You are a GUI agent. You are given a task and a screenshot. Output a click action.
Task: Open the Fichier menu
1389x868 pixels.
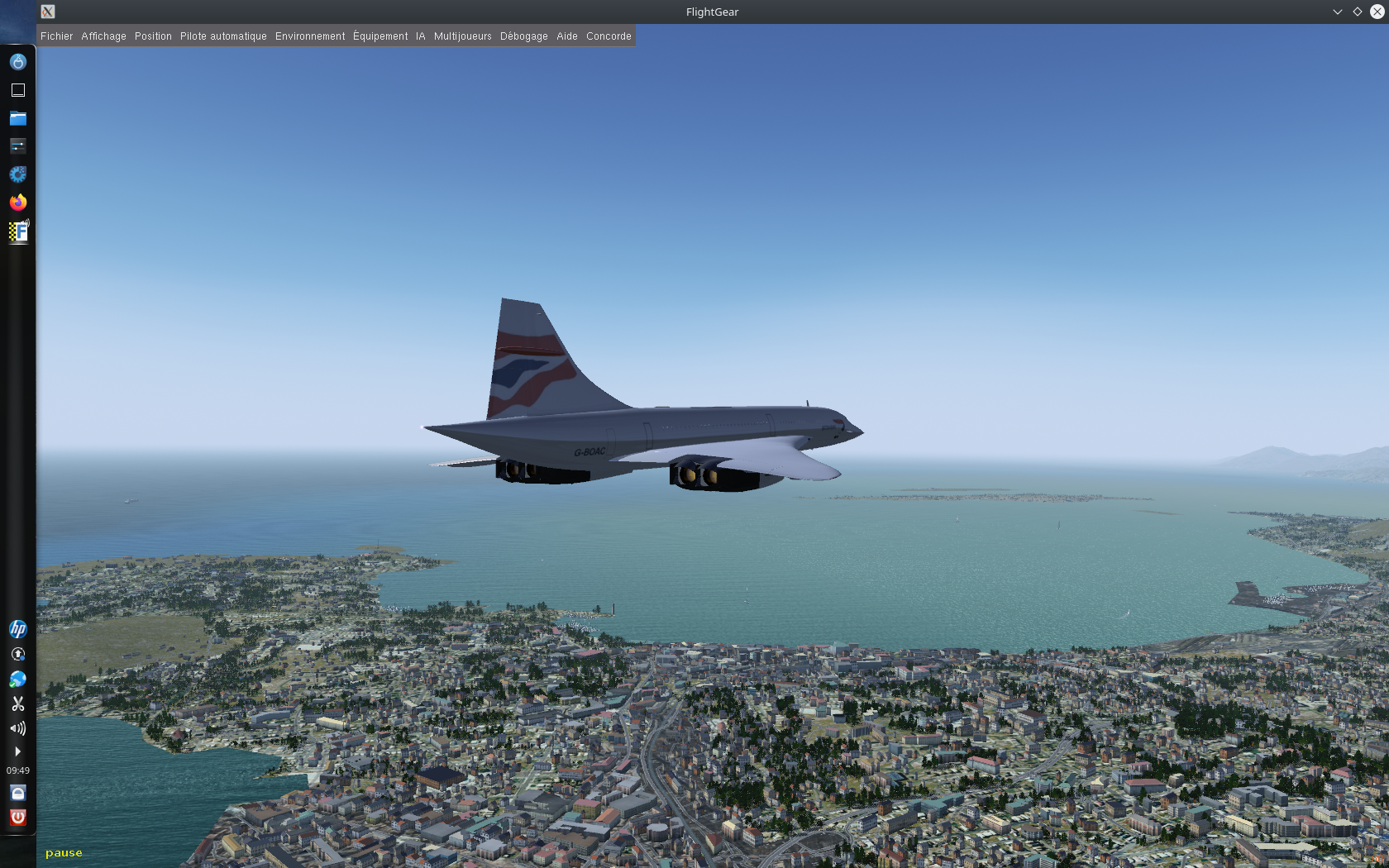click(56, 36)
